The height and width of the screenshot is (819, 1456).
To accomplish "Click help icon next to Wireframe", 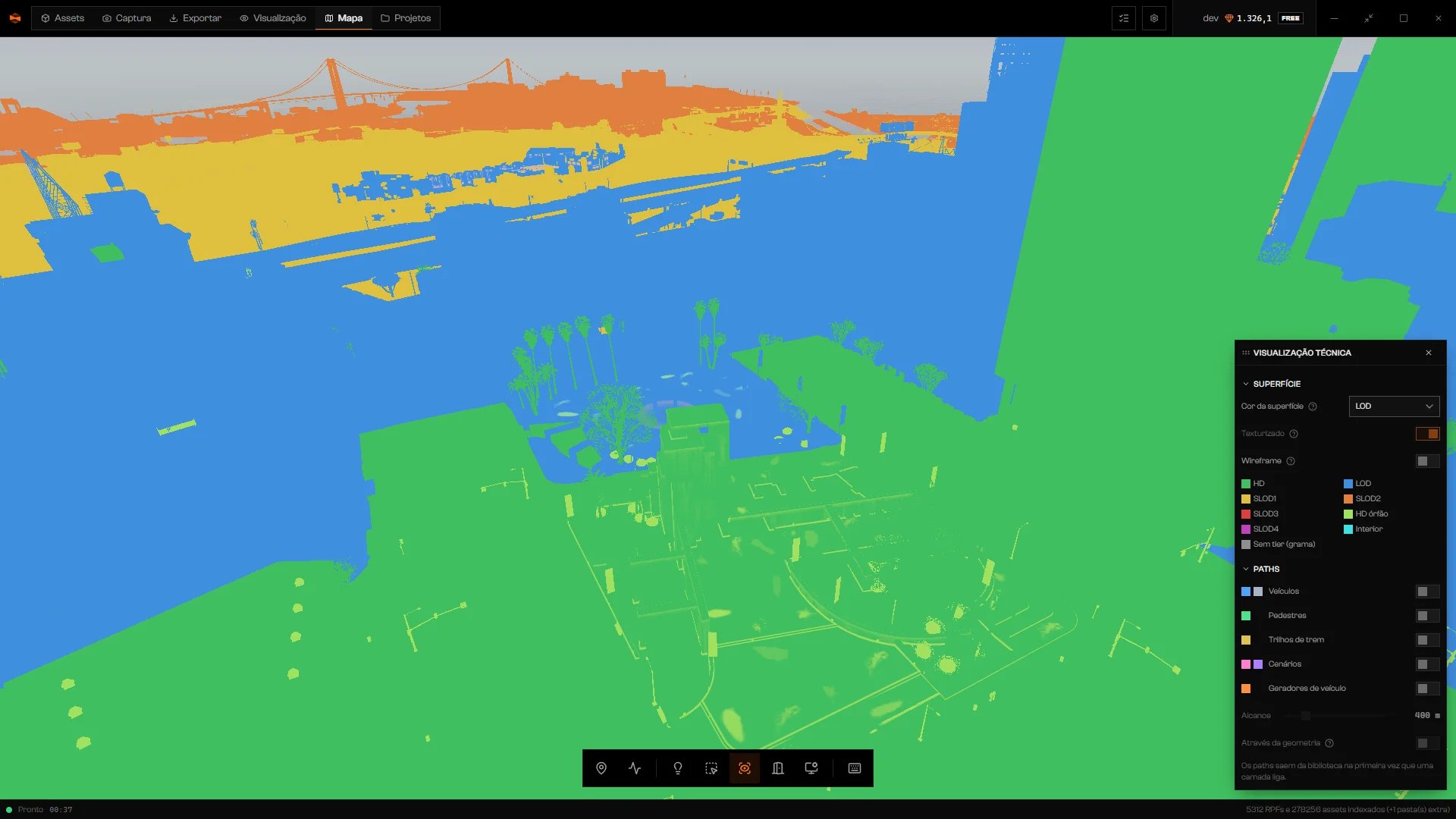I will point(1291,461).
